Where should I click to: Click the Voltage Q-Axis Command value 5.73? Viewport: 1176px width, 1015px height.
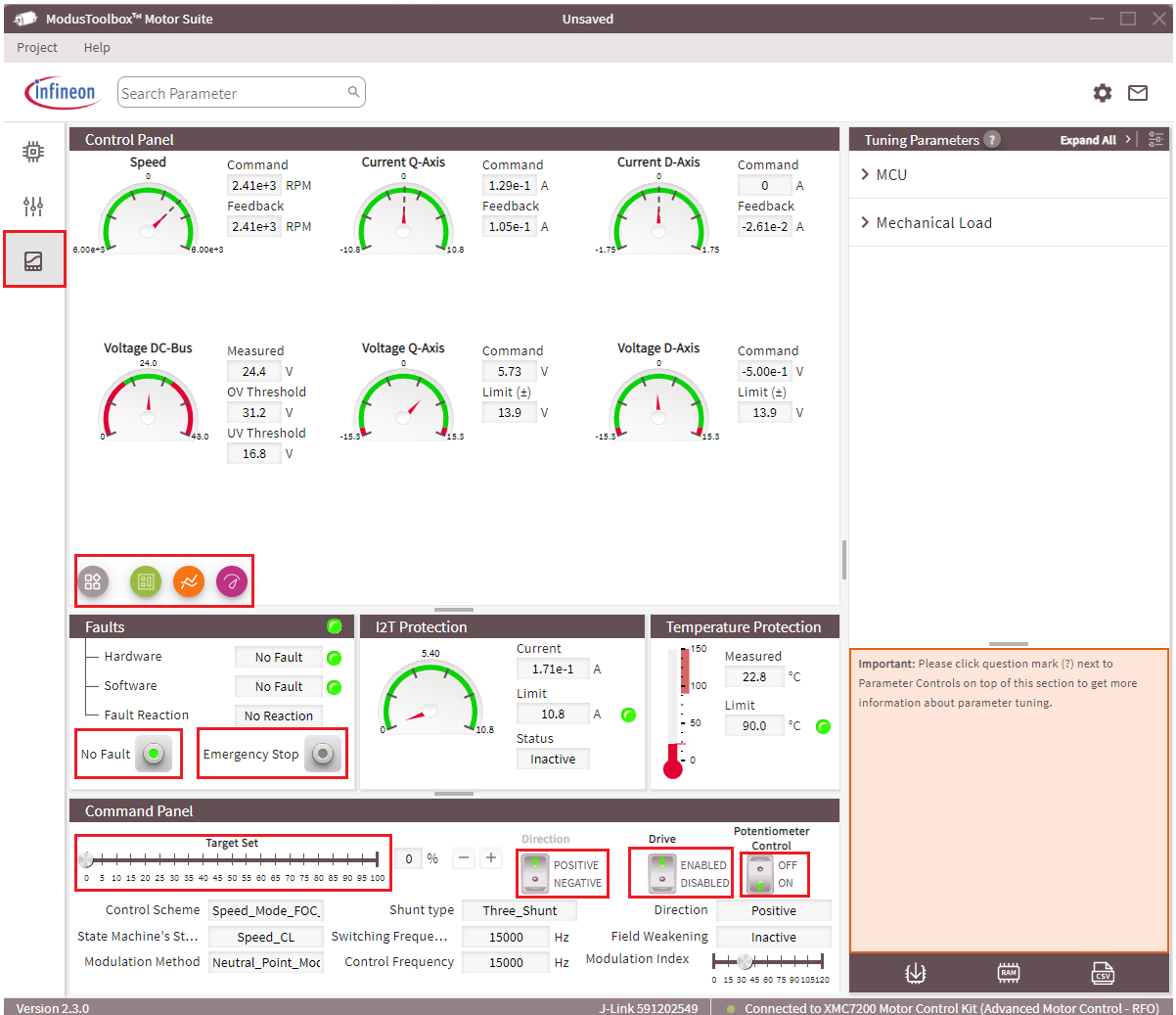[x=510, y=371]
